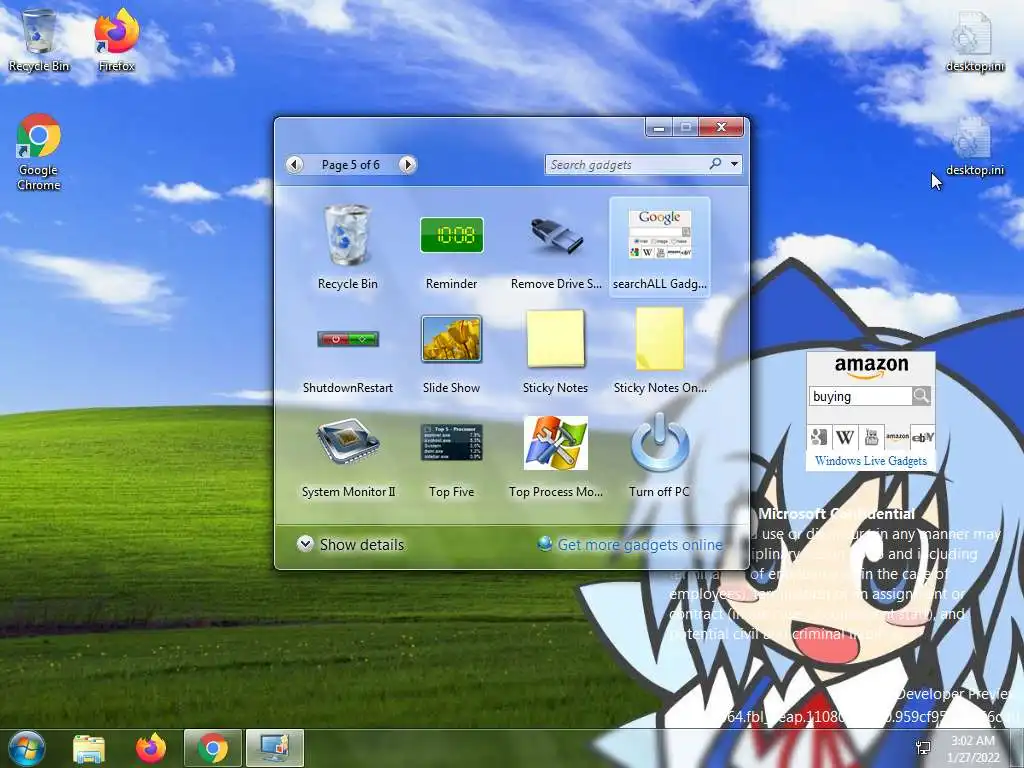Choose the Top Five gadget
Viewport: 1024px width, 768px height.
[451, 456]
